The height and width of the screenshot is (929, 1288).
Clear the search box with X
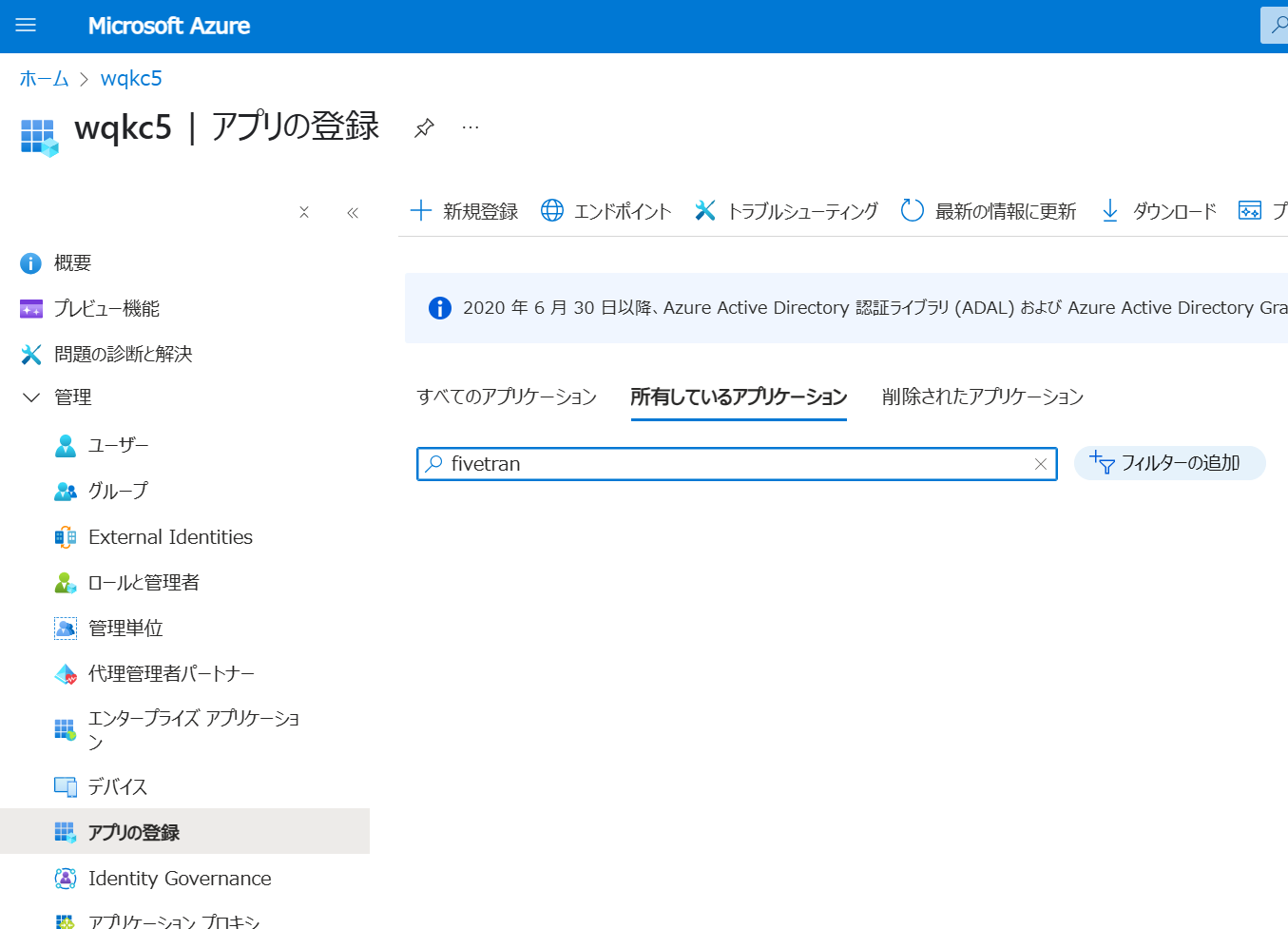click(1041, 464)
